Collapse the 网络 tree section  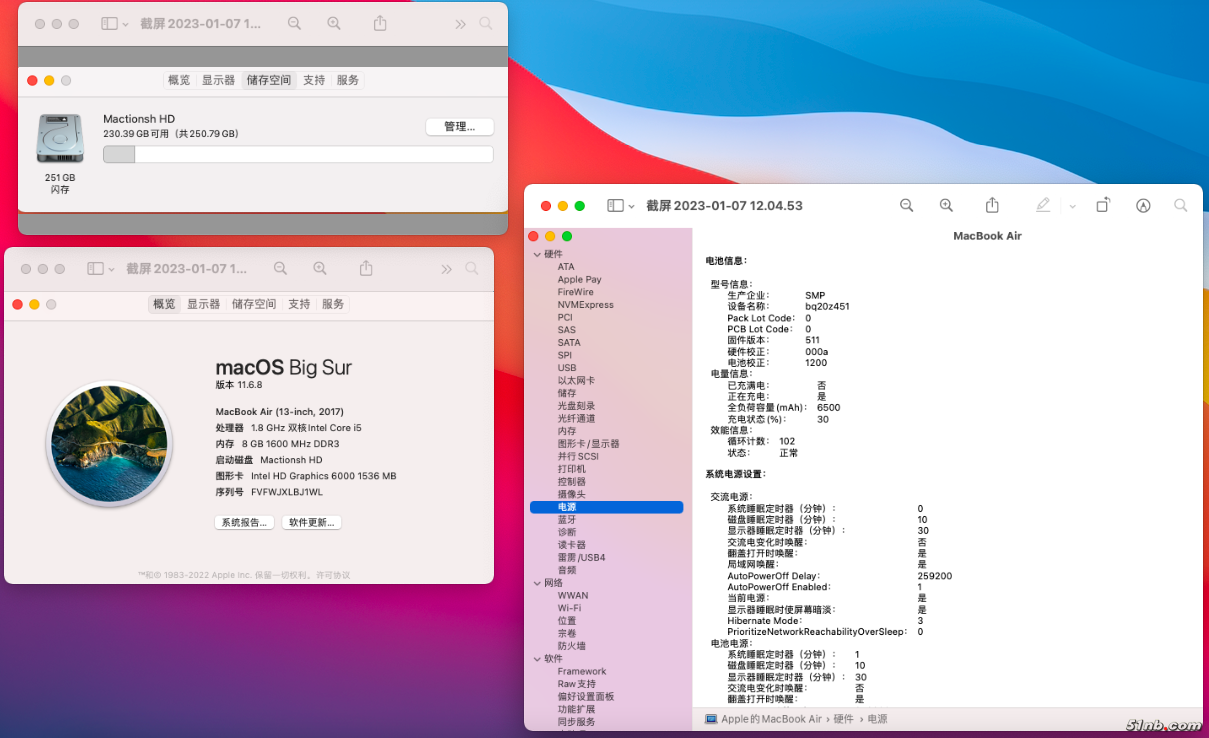pos(536,583)
